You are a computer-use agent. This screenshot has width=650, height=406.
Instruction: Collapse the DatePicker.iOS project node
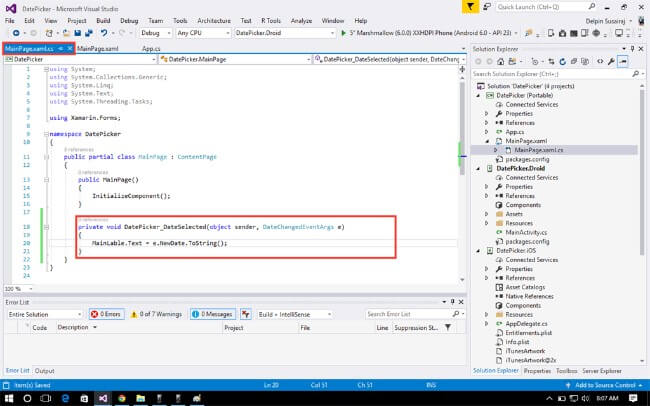[478, 250]
